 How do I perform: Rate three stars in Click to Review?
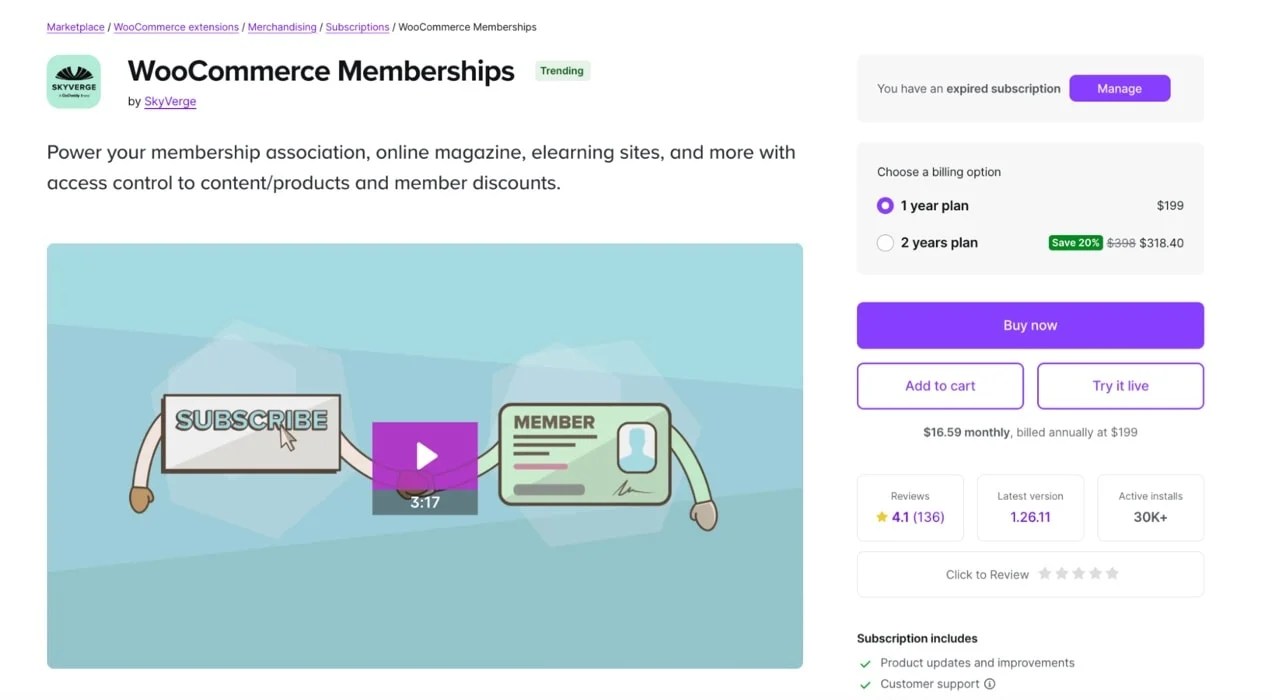click(x=1078, y=574)
